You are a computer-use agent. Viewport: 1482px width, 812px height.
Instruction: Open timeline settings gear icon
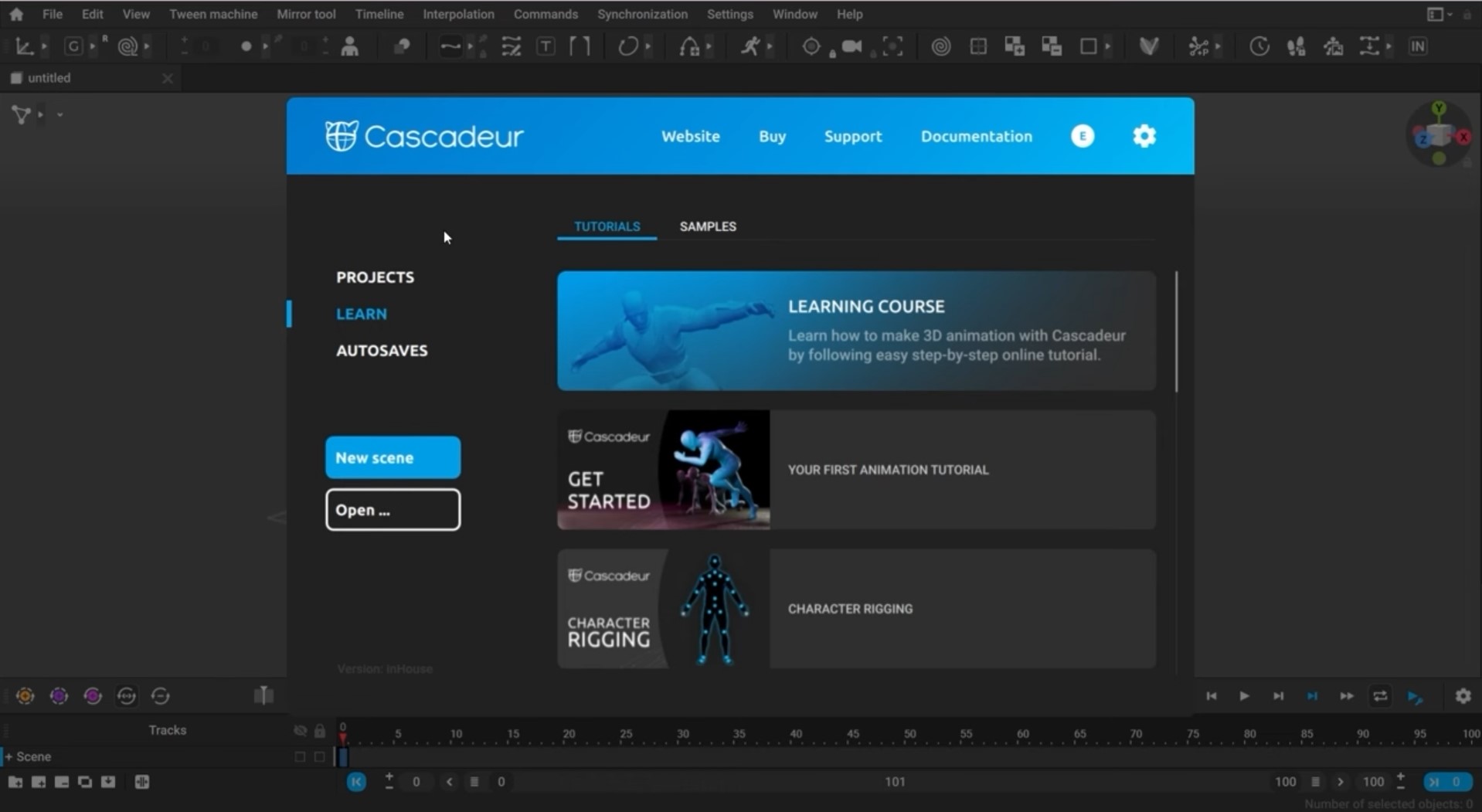pos(1463,696)
